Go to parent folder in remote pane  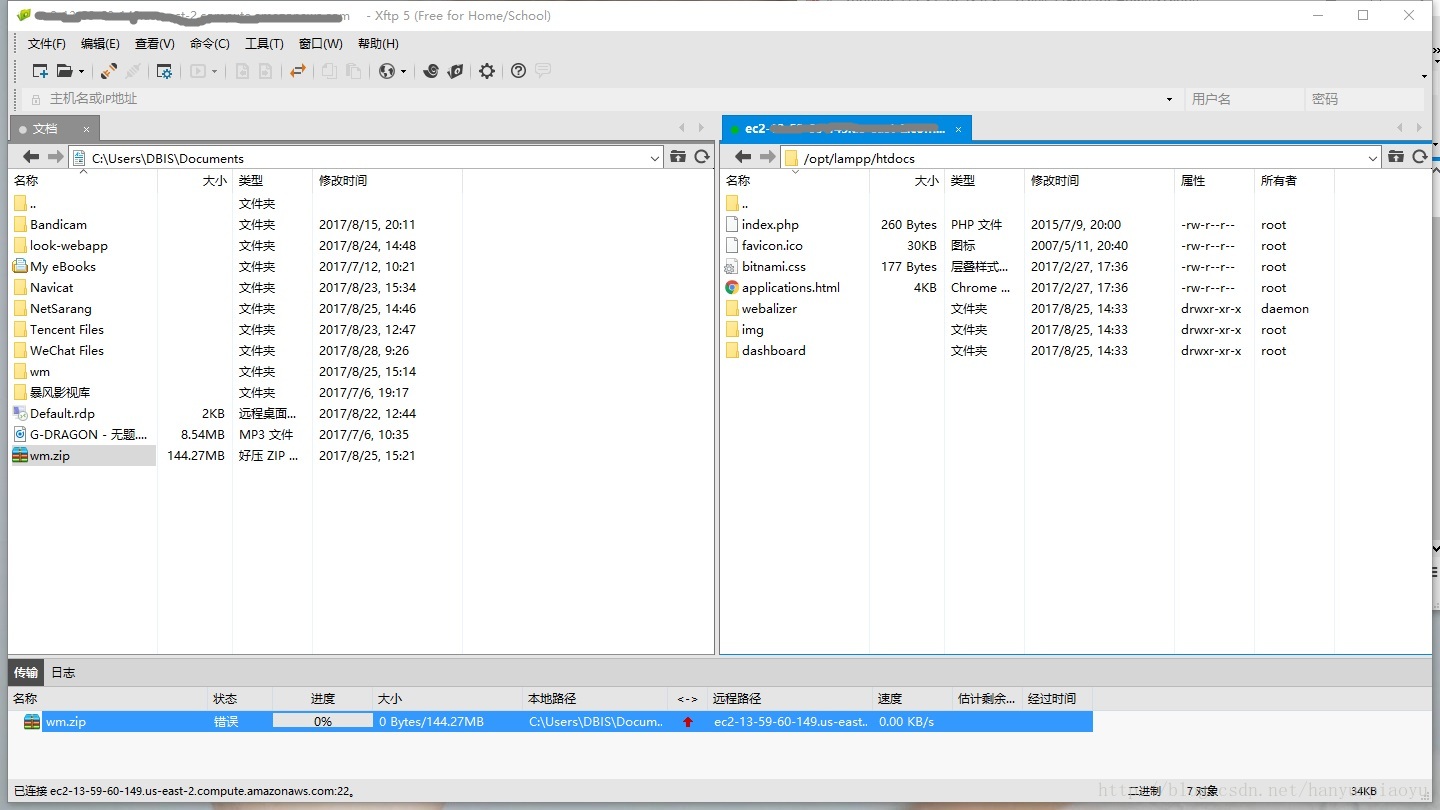(1396, 157)
